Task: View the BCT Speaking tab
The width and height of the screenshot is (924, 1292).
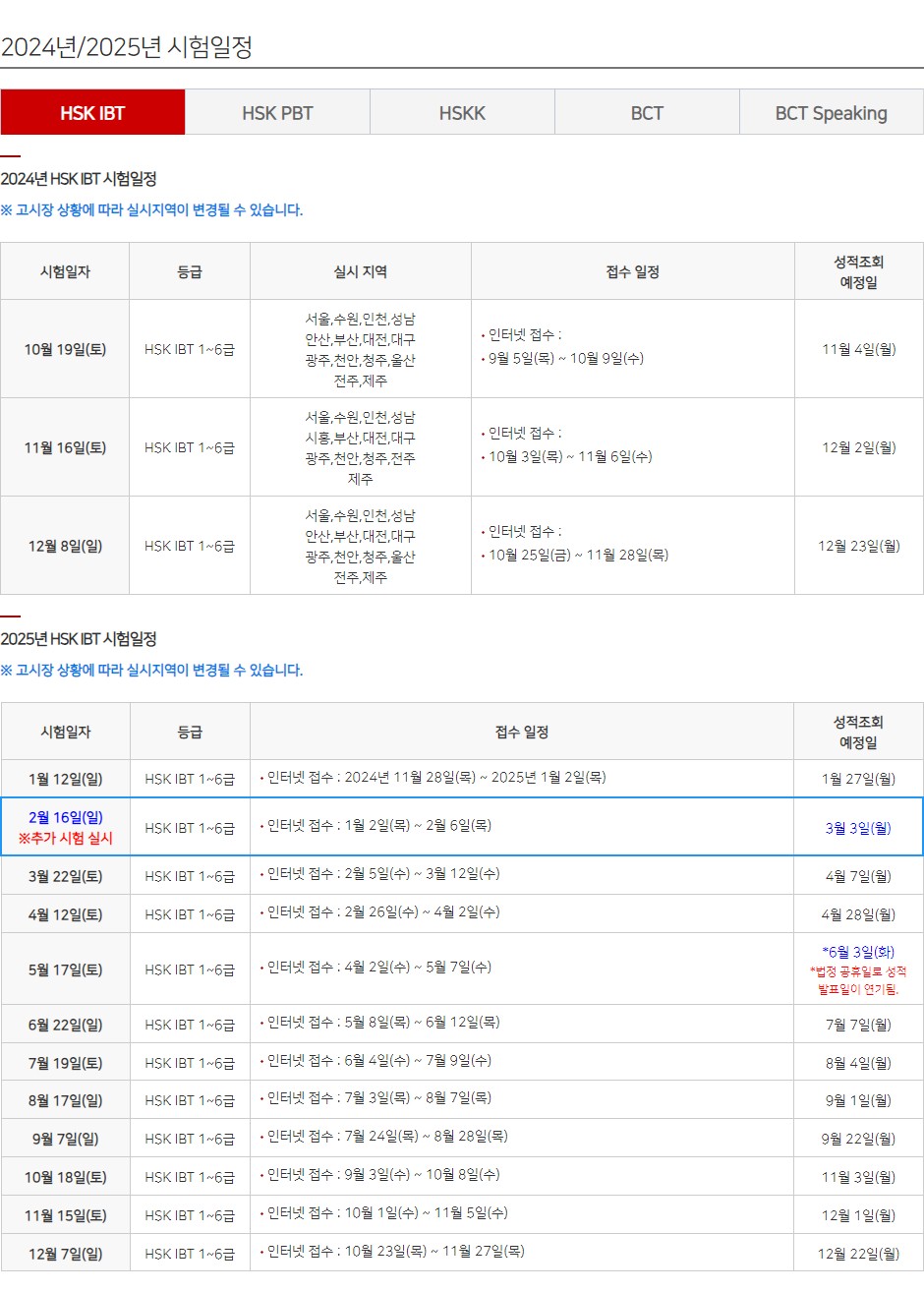Action: click(x=831, y=111)
